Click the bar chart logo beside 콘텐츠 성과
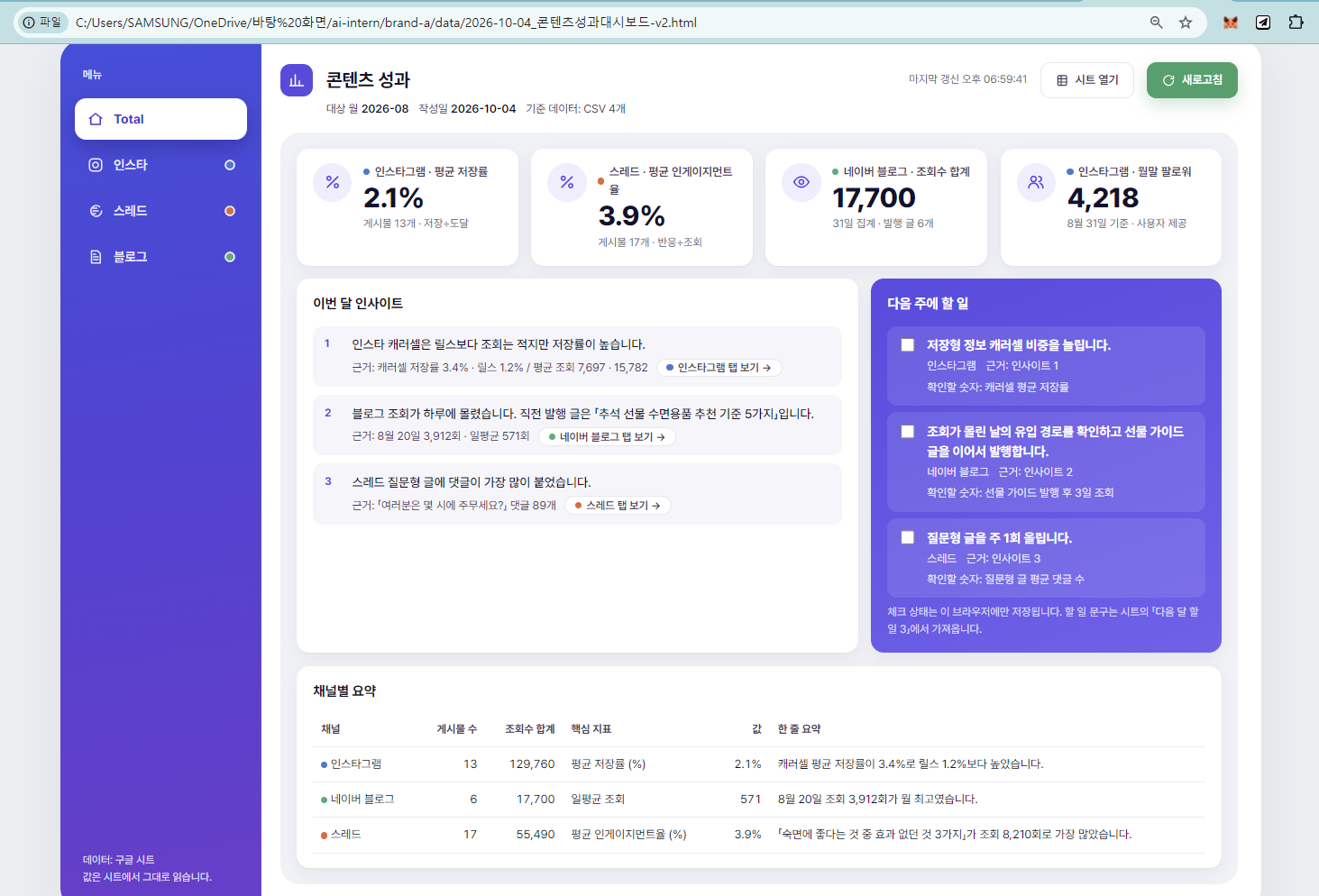 (x=297, y=80)
